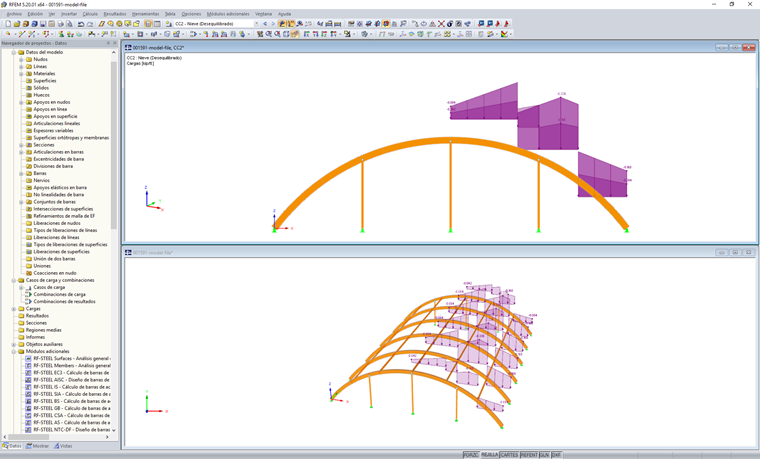
Task: Click the nodal support tool icon
Action: coord(62,34)
